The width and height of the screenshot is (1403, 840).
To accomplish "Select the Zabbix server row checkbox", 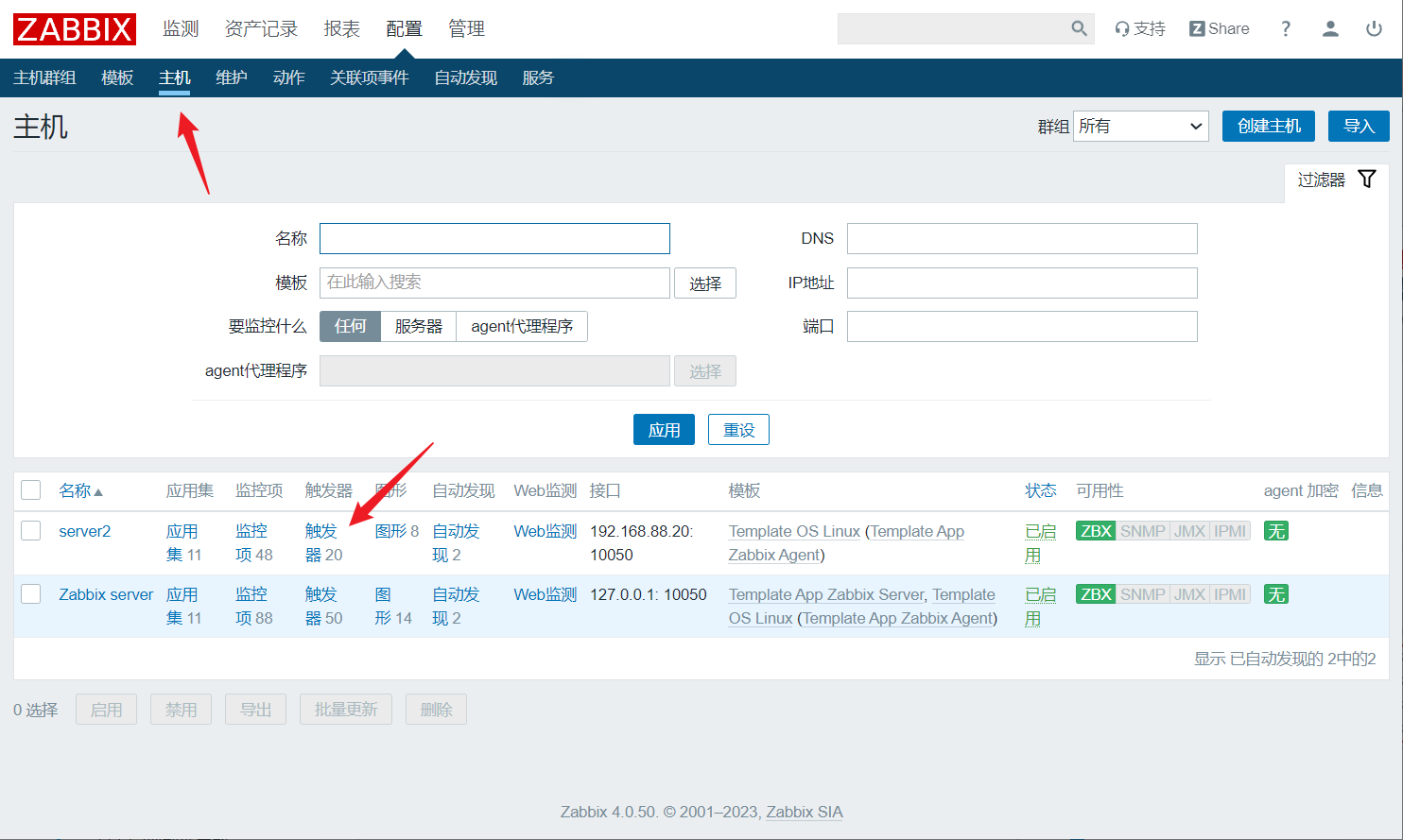I will pos(31,593).
